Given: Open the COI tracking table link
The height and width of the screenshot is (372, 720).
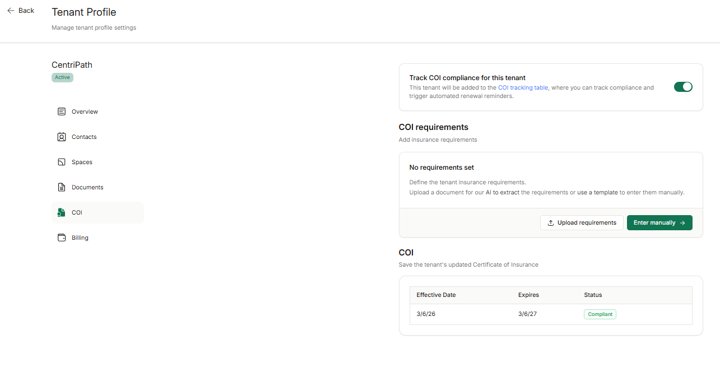Looking at the screenshot, I should point(523,87).
